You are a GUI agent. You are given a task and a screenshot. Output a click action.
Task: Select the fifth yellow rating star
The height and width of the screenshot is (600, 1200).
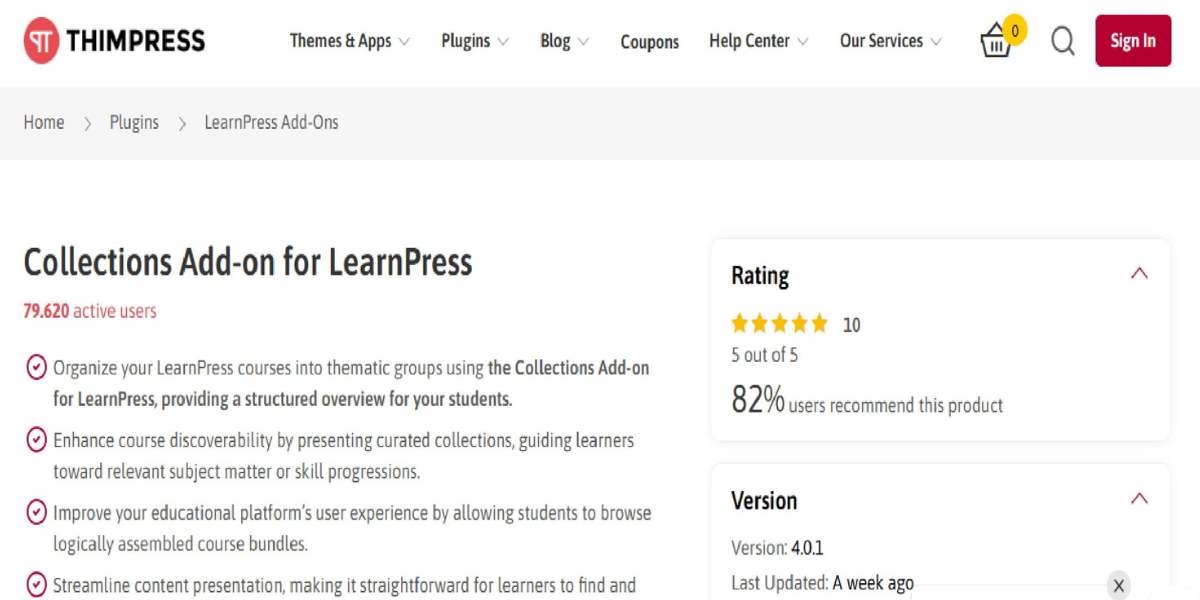tap(819, 322)
